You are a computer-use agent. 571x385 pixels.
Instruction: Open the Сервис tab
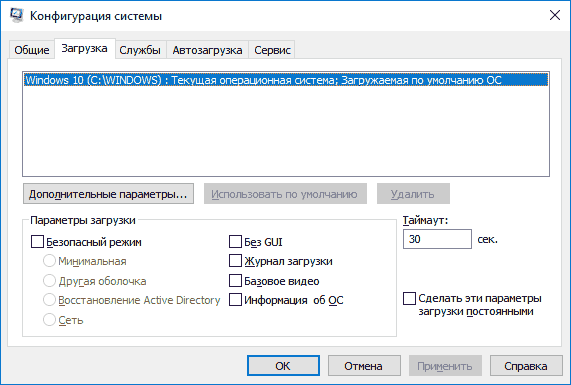click(272, 50)
